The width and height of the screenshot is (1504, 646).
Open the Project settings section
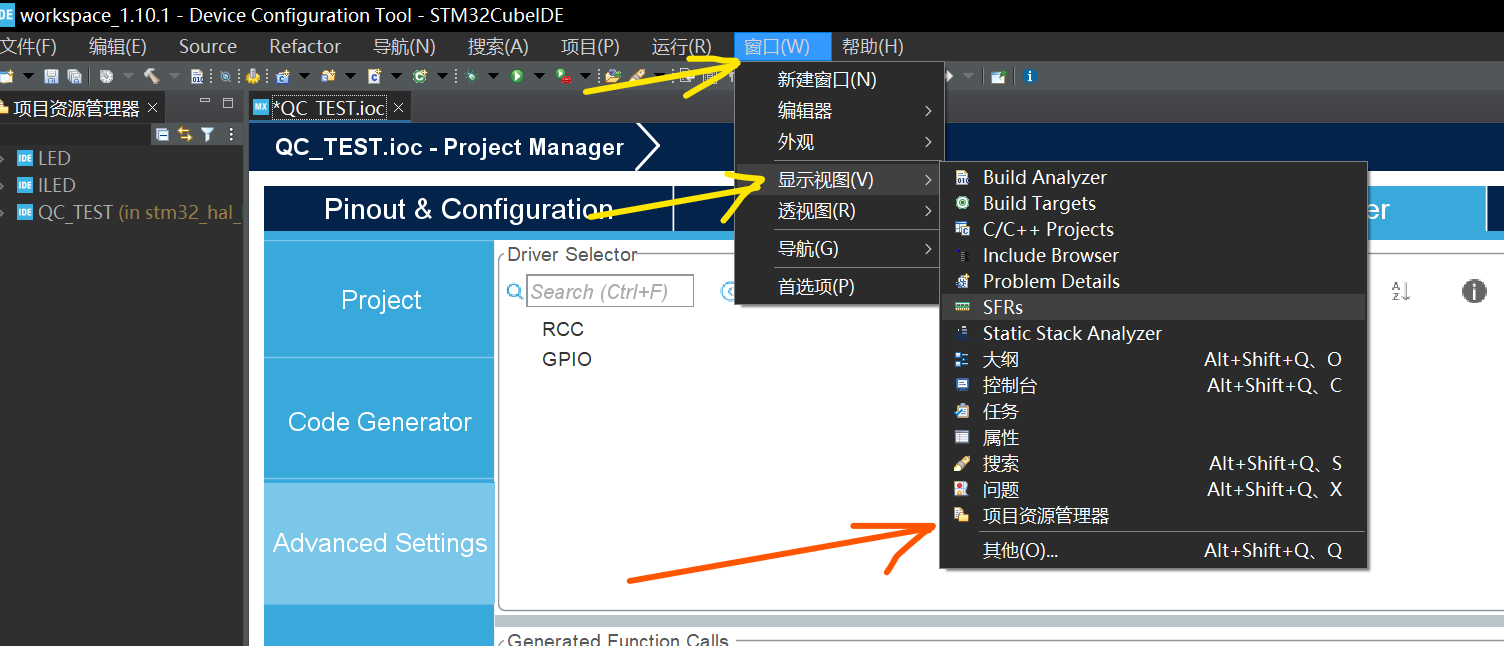coord(380,300)
